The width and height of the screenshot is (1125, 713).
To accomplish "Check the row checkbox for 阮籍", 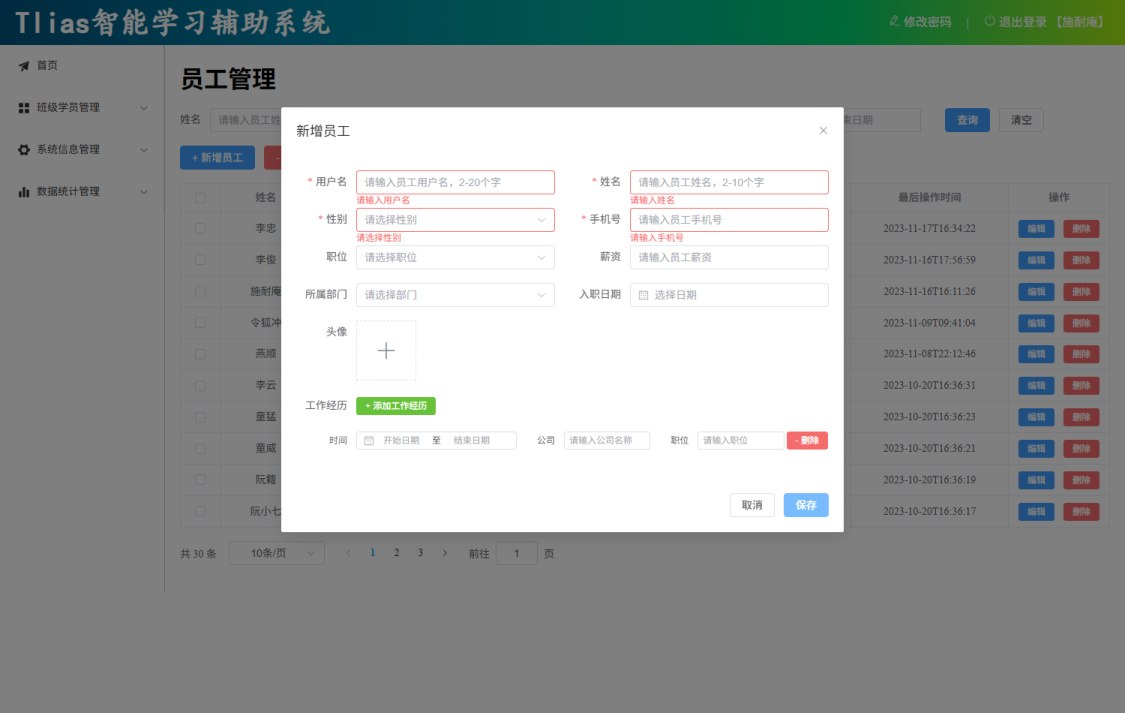I will click(200, 480).
